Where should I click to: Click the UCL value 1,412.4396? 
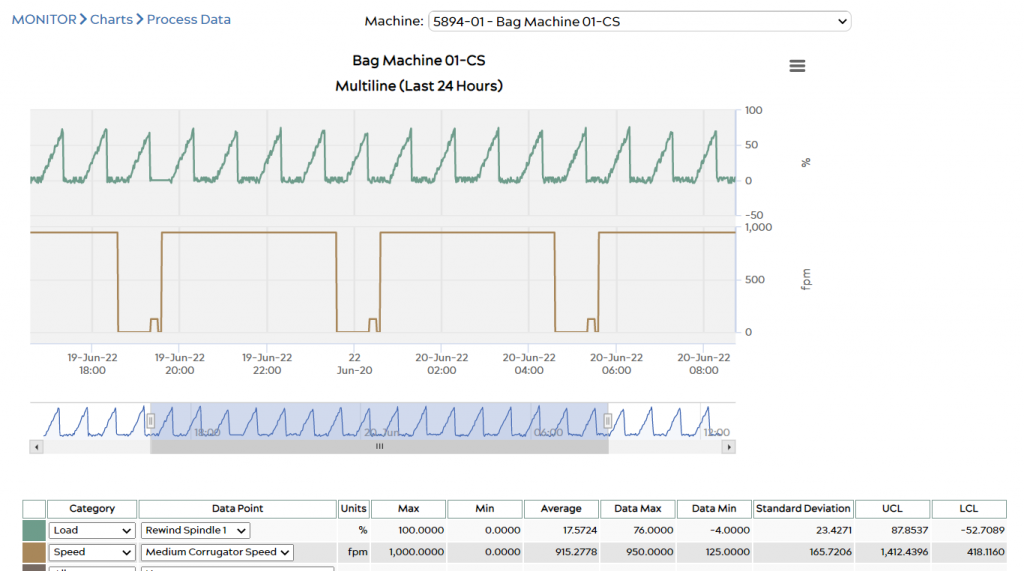[904, 552]
